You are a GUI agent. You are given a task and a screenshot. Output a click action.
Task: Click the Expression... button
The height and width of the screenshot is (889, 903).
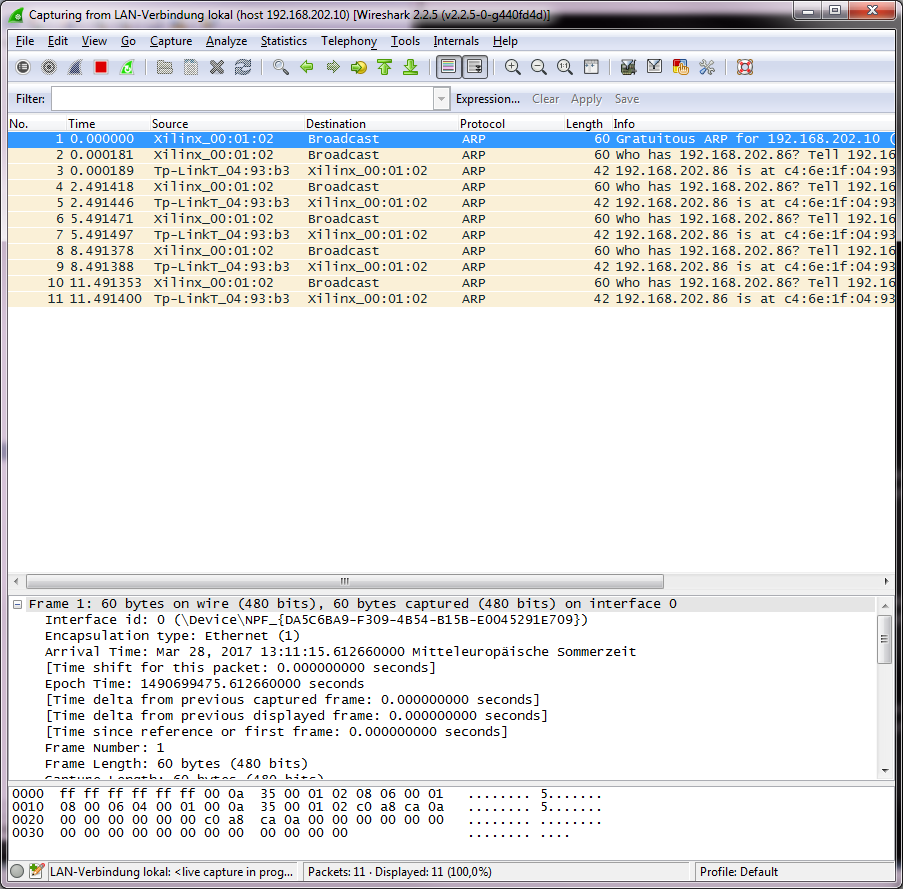click(488, 99)
